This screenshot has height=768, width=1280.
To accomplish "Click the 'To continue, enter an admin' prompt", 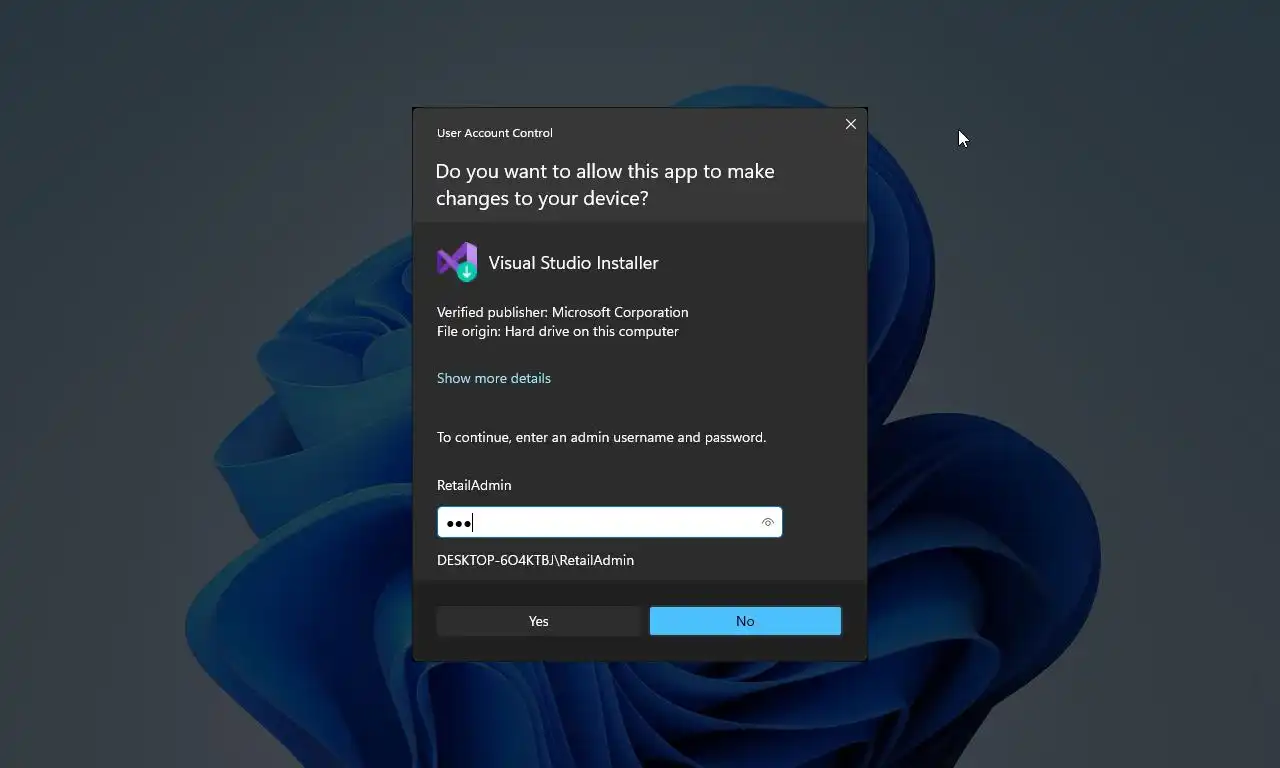I will tap(601, 437).
